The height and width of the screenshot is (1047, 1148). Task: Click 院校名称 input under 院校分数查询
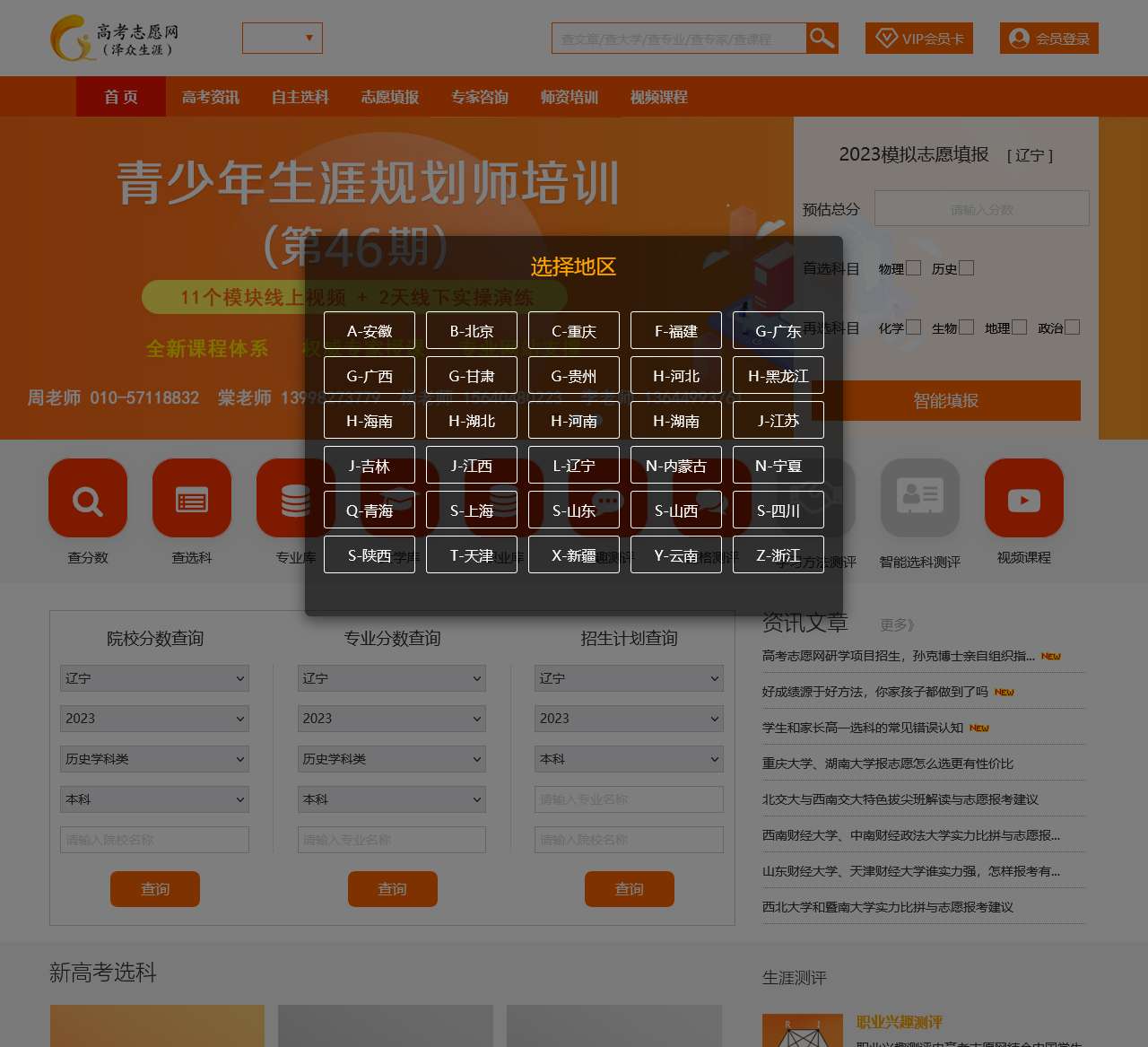(x=154, y=840)
